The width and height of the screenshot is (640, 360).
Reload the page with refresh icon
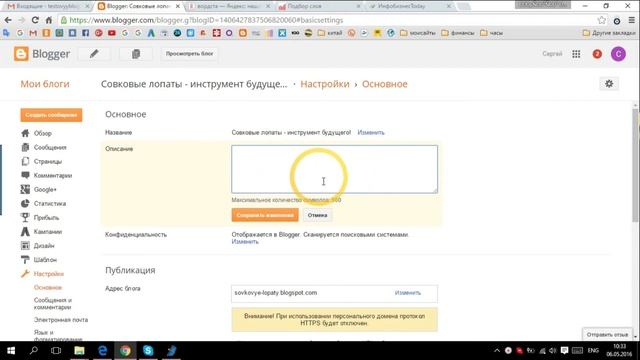[35, 20]
